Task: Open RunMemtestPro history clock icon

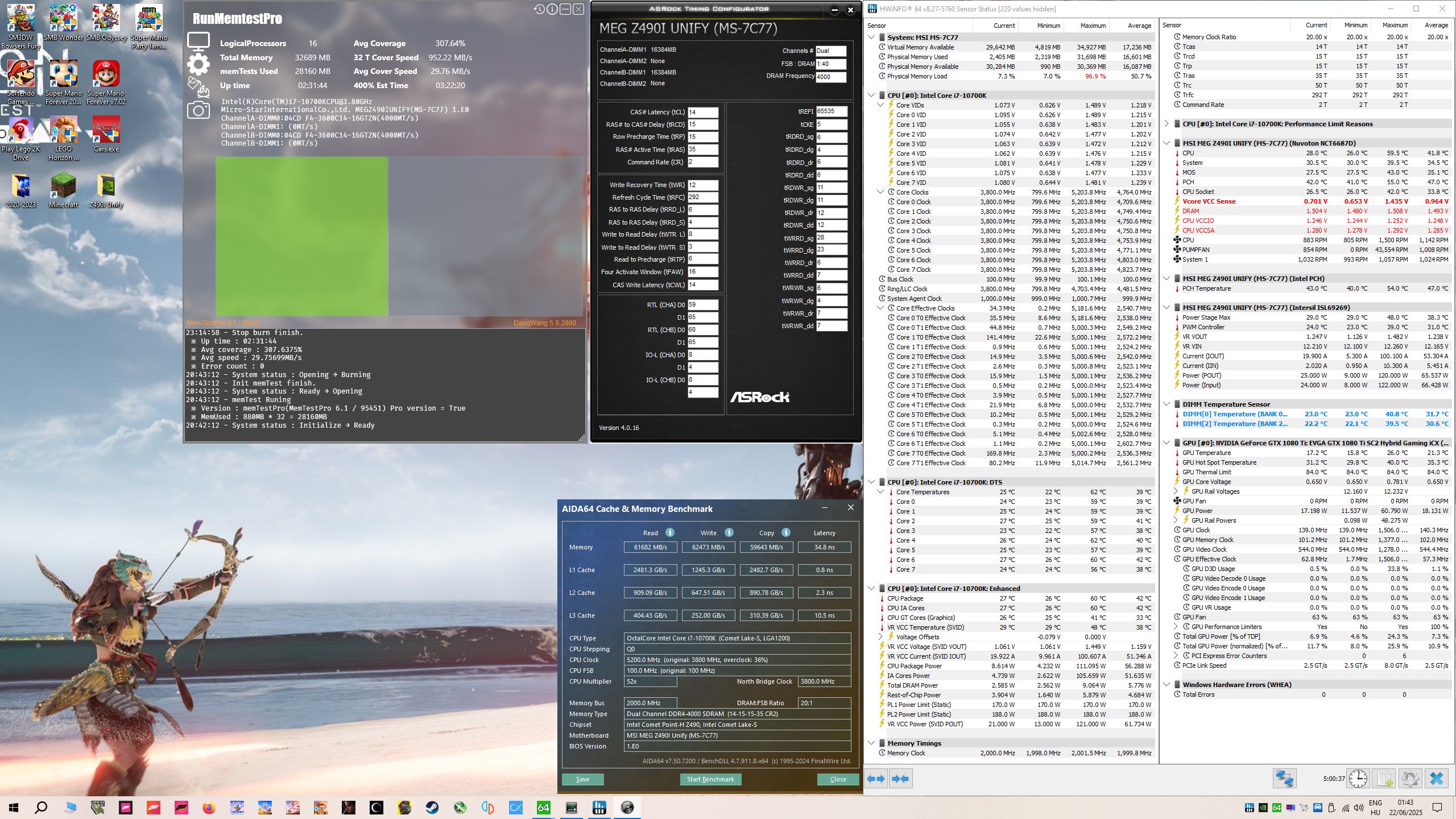Action: (539, 9)
